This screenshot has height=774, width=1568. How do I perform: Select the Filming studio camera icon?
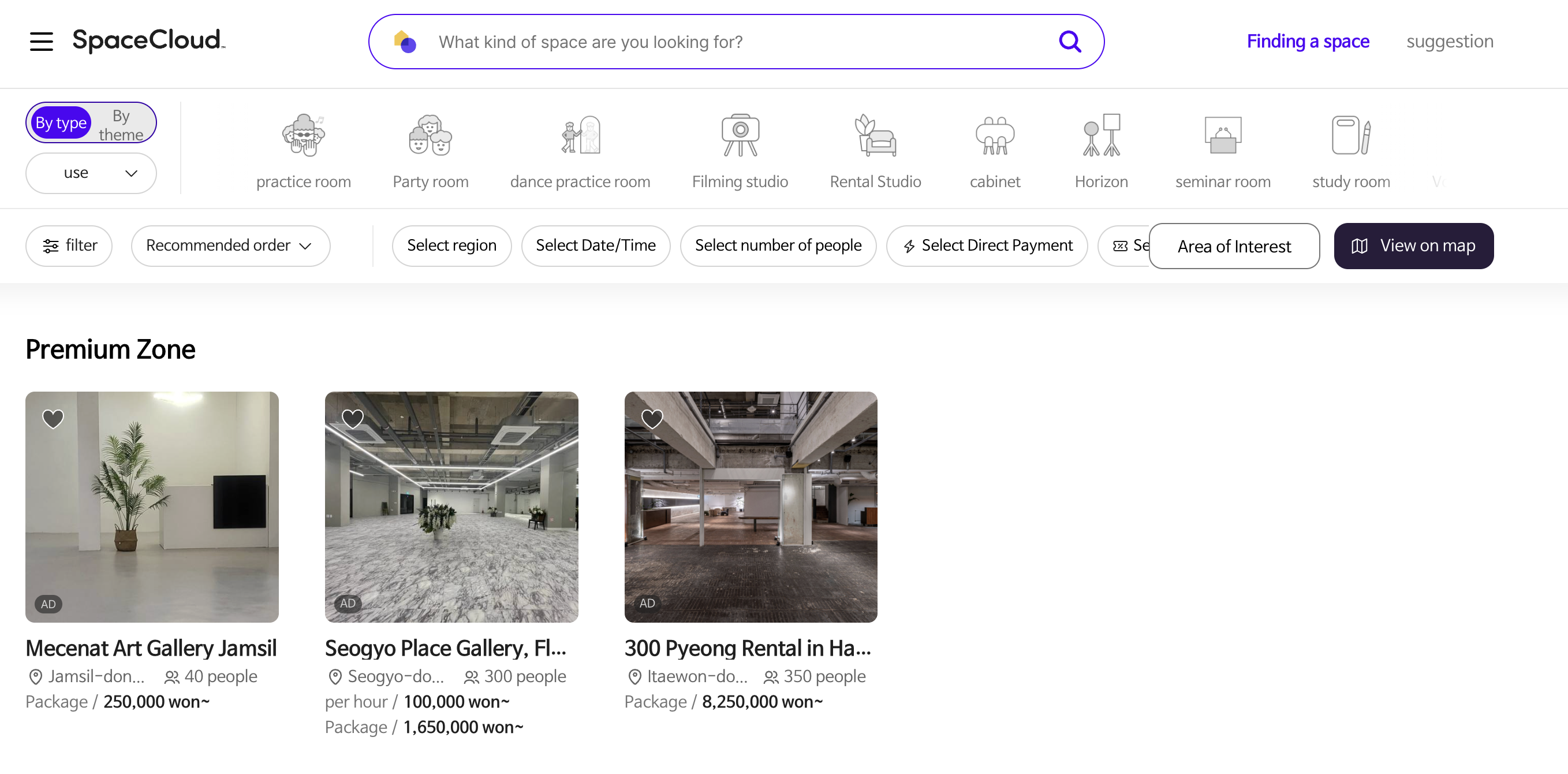click(740, 135)
